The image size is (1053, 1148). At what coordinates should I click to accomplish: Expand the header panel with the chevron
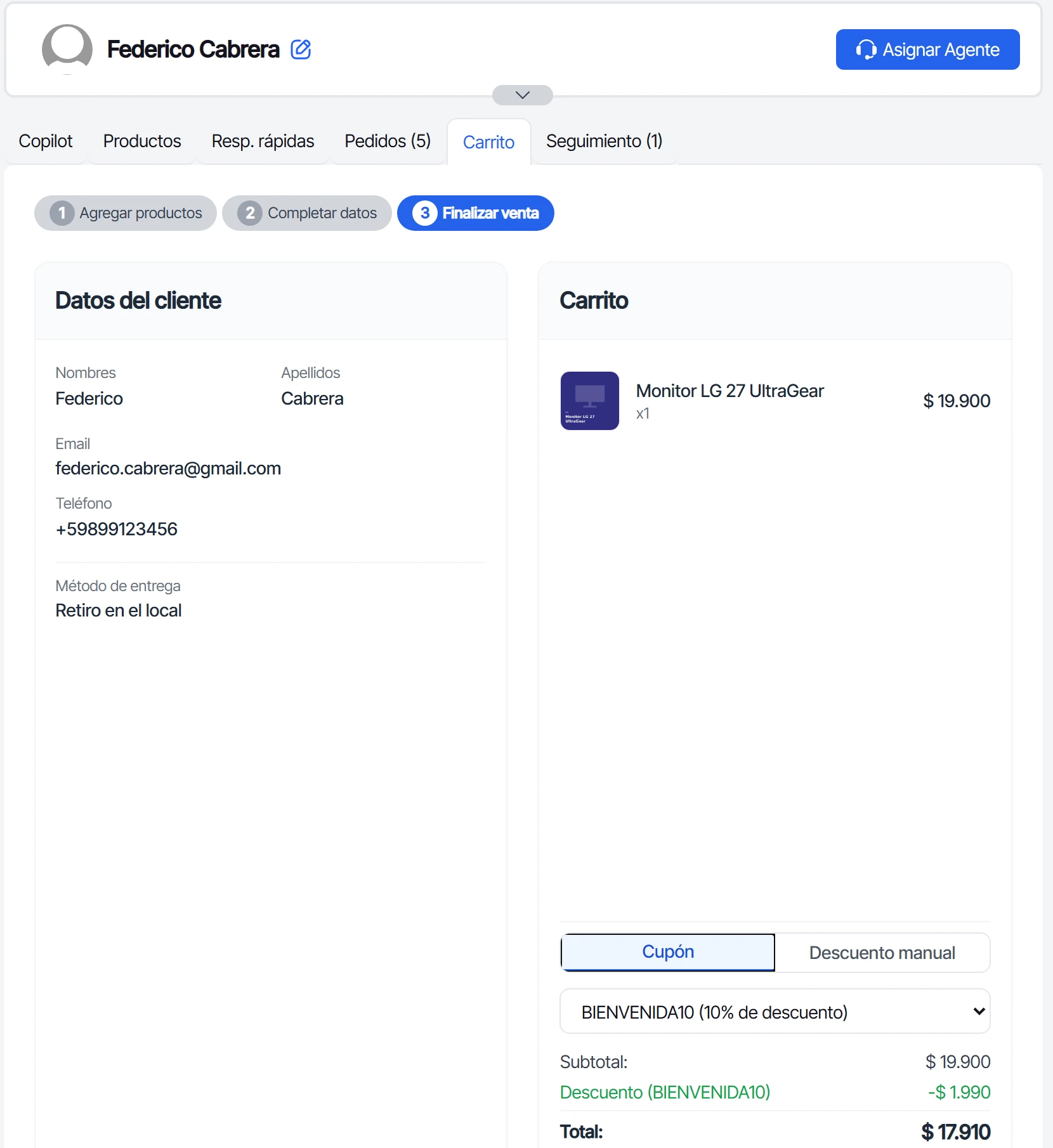pos(522,95)
